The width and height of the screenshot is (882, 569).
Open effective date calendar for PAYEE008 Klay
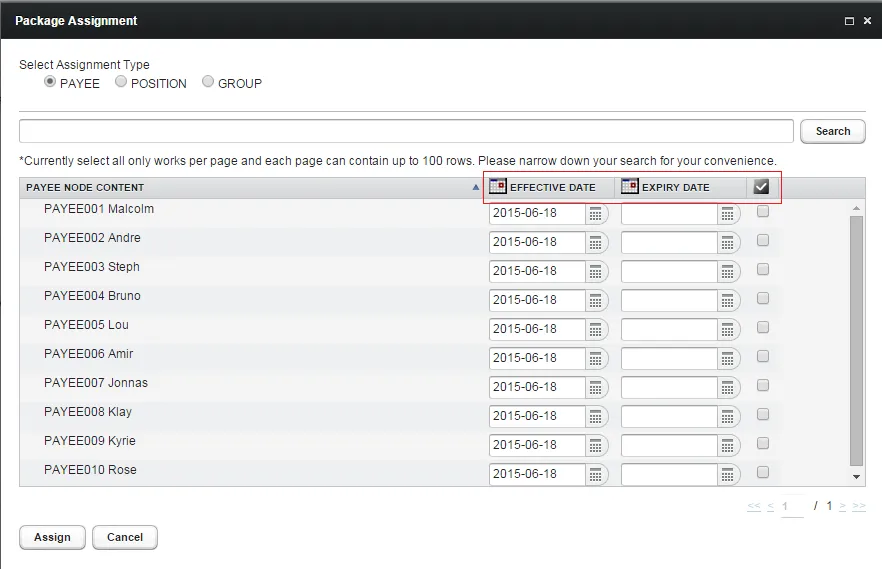coord(595,417)
